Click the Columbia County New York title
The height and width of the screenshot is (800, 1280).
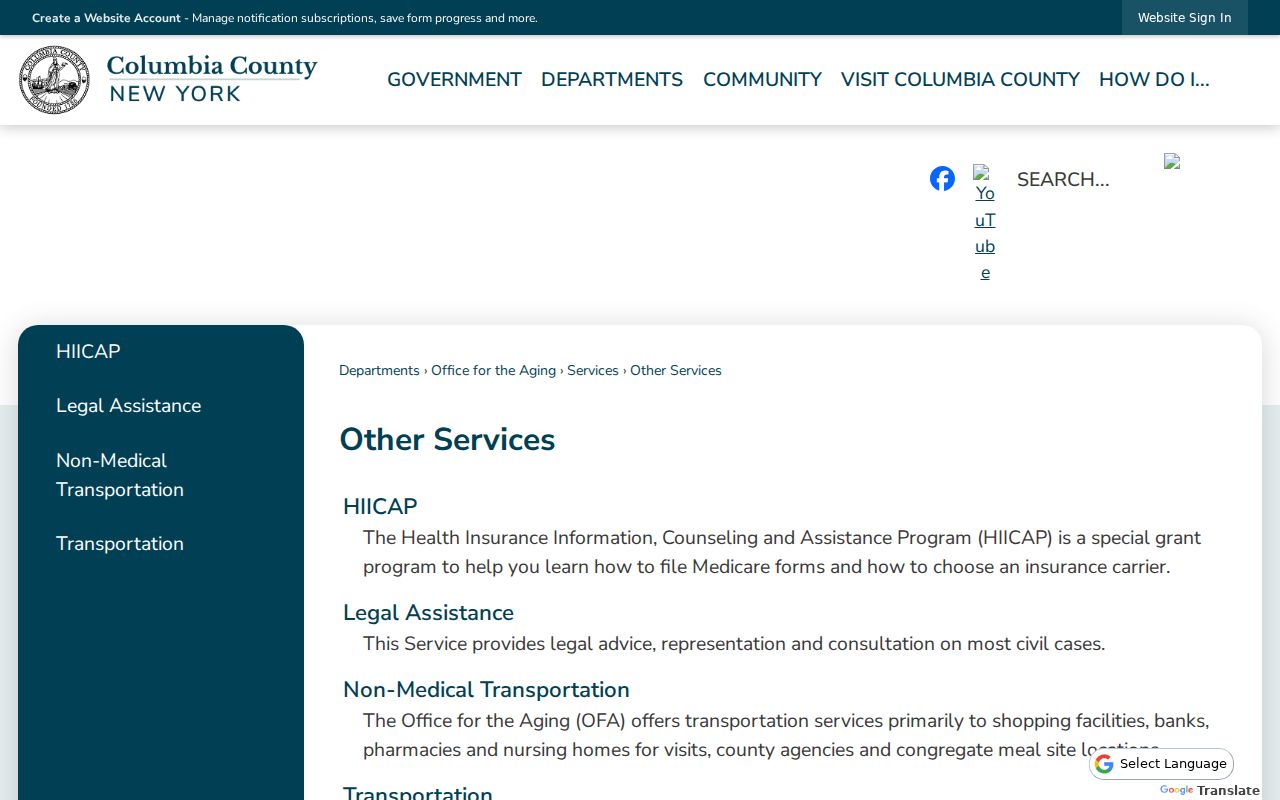coord(212,80)
